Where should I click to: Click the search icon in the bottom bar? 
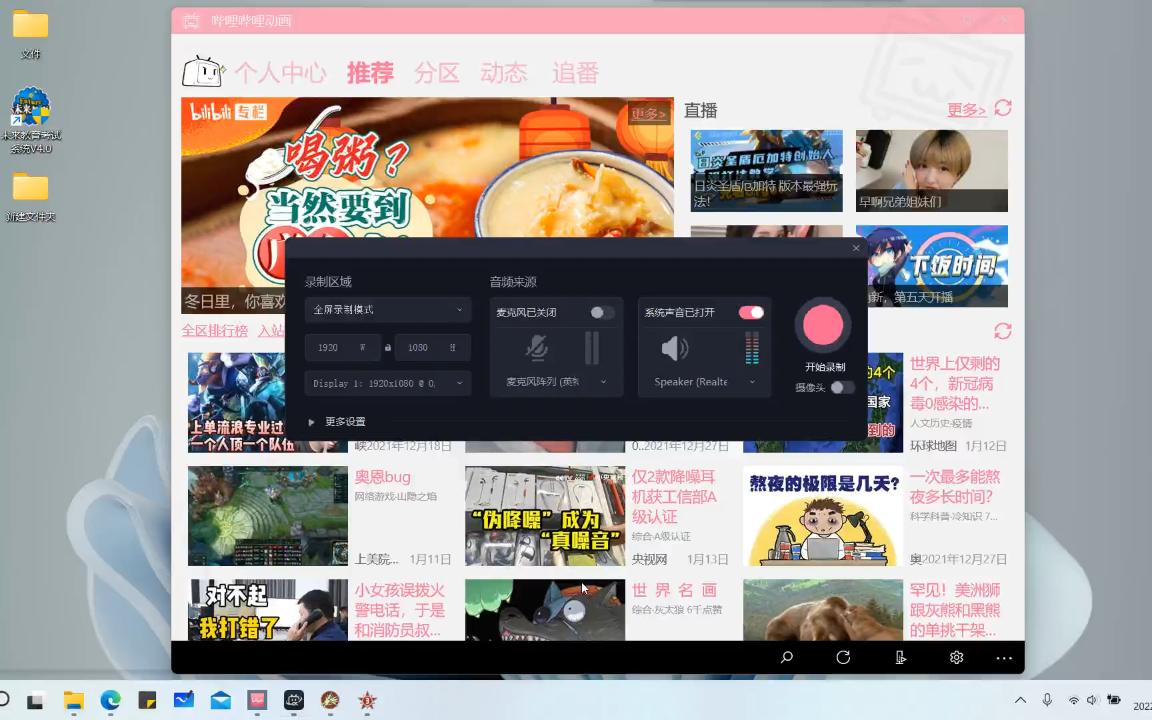click(x=786, y=657)
